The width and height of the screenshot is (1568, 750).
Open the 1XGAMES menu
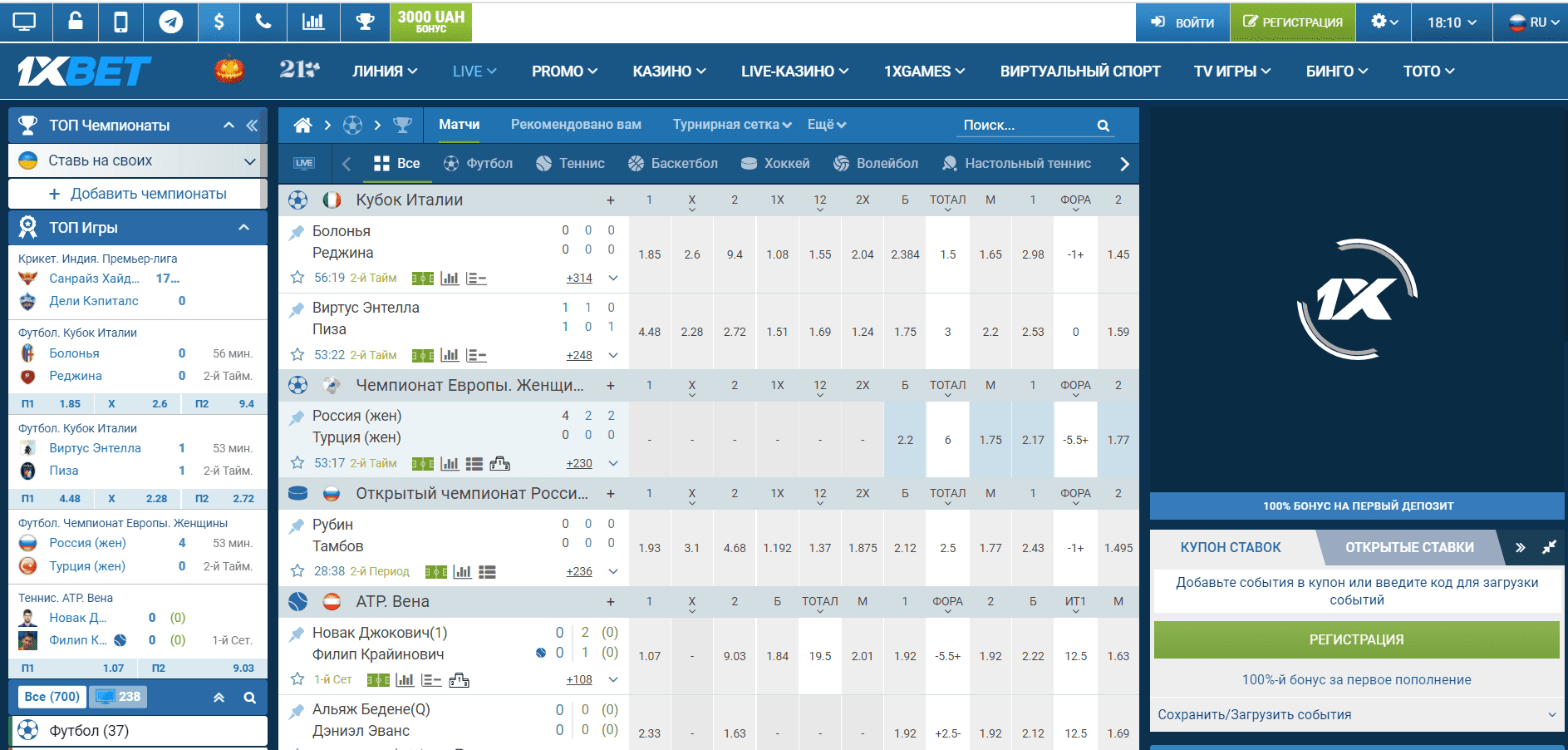click(924, 72)
